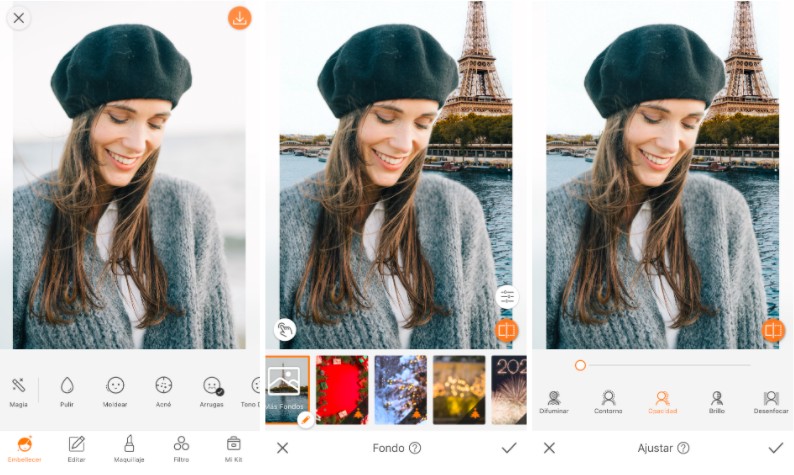Select the Acné tool
This screenshot has height=475, width=794.
click(x=164, y=392)
